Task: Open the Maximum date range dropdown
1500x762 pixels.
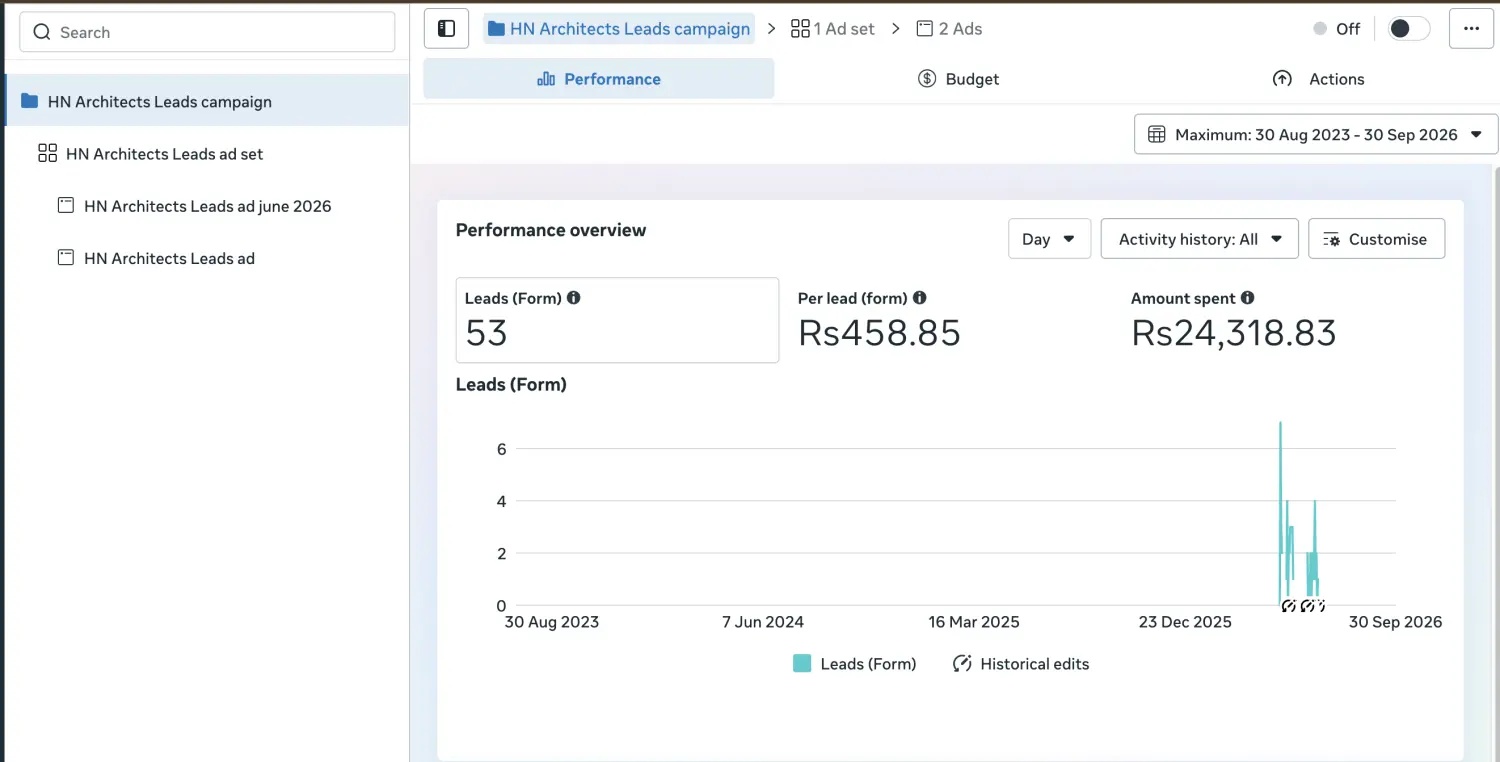Action: click(1316, 134)
